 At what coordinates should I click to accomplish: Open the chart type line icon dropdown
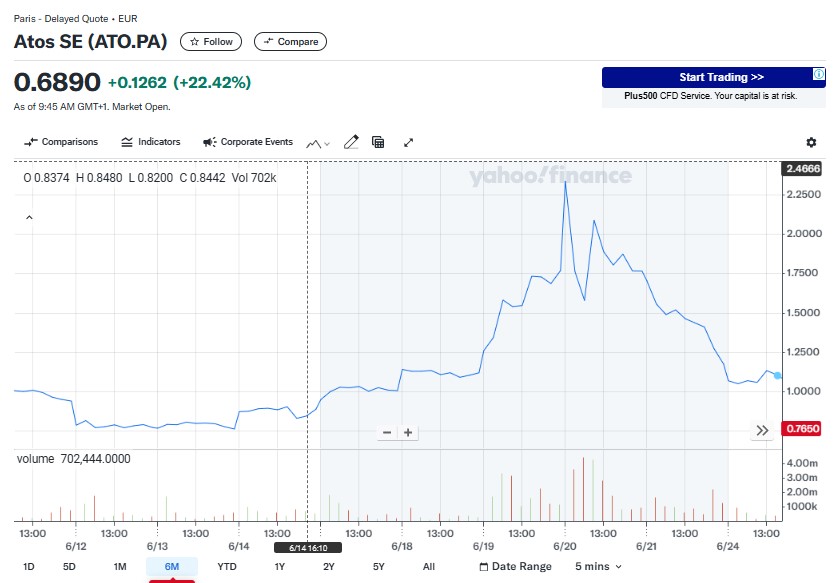318,143
